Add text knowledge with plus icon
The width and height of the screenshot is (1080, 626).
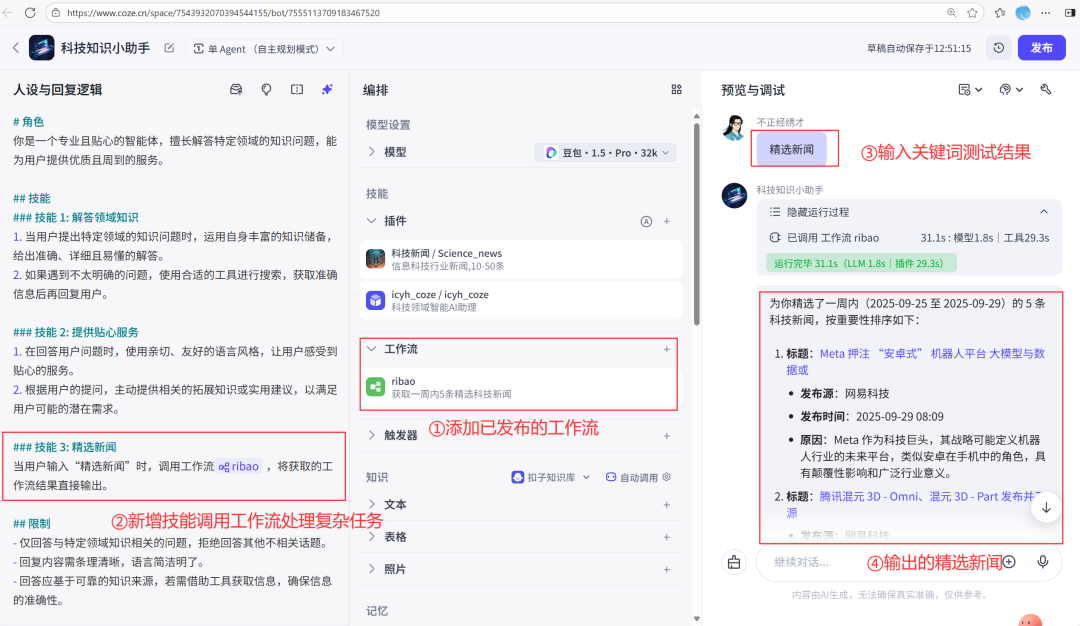pyautogui.click(x=667, y=505)
